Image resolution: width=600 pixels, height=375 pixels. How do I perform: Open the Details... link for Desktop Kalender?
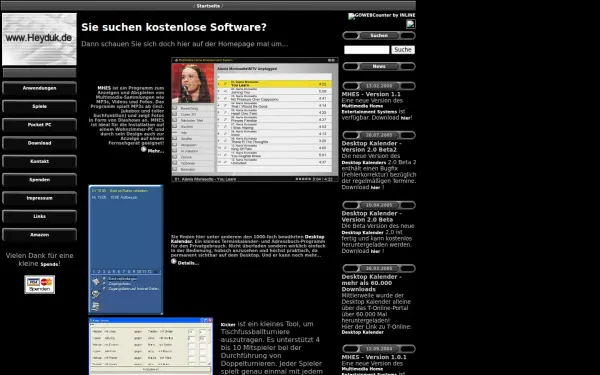click(188, 263)
